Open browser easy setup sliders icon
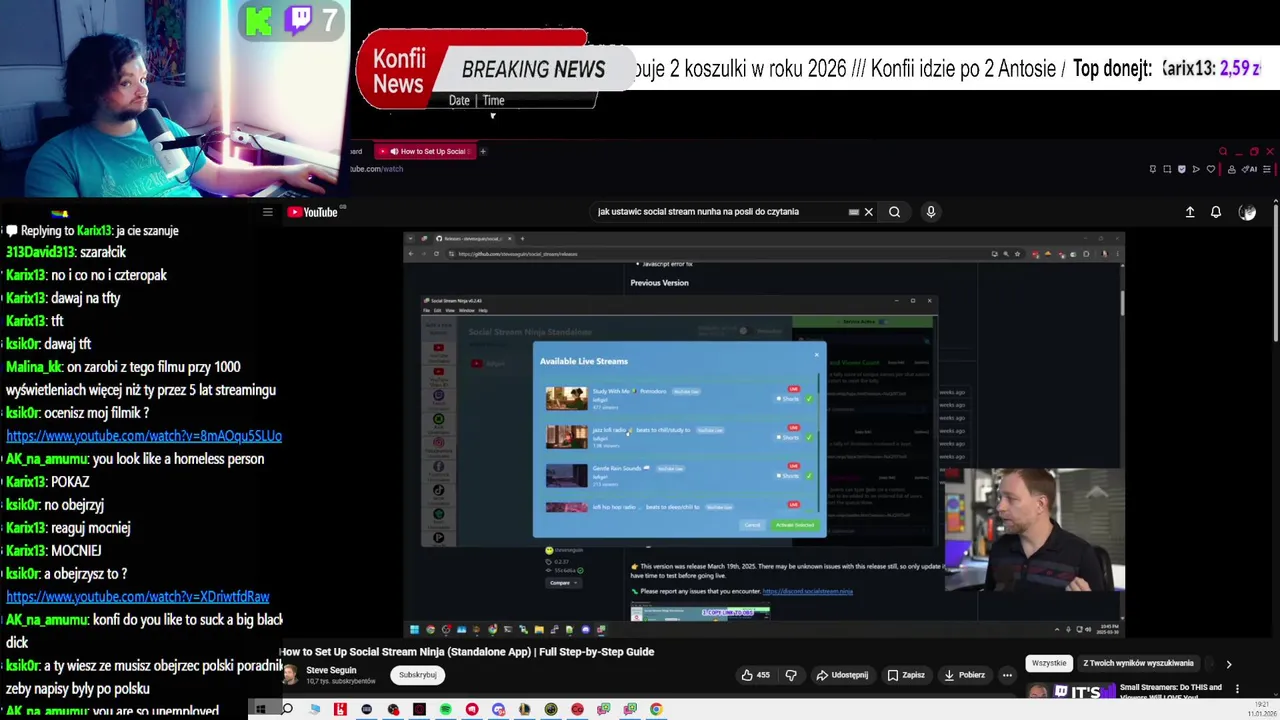The image size is (1280, 720). [x=1267, y=169]
